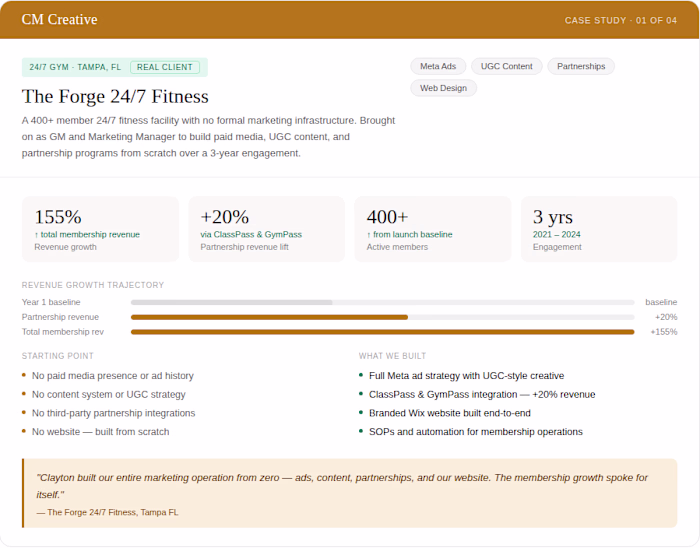
Task: Click 'No content system or UGC strategy'
Action: coord(108,394)
